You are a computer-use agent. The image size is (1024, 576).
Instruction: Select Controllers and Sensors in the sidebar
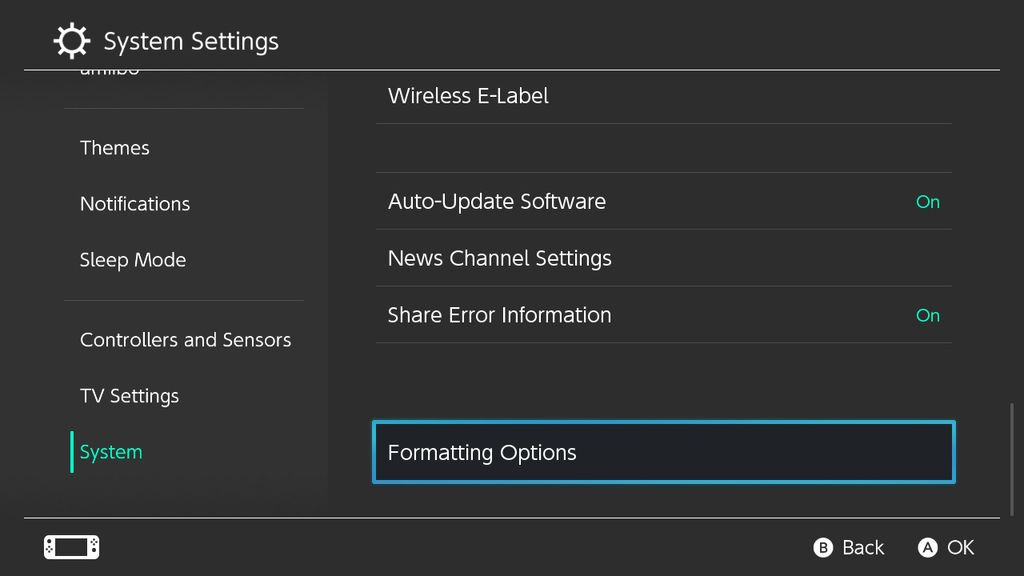pyautogui.click(x=185, y=340)
